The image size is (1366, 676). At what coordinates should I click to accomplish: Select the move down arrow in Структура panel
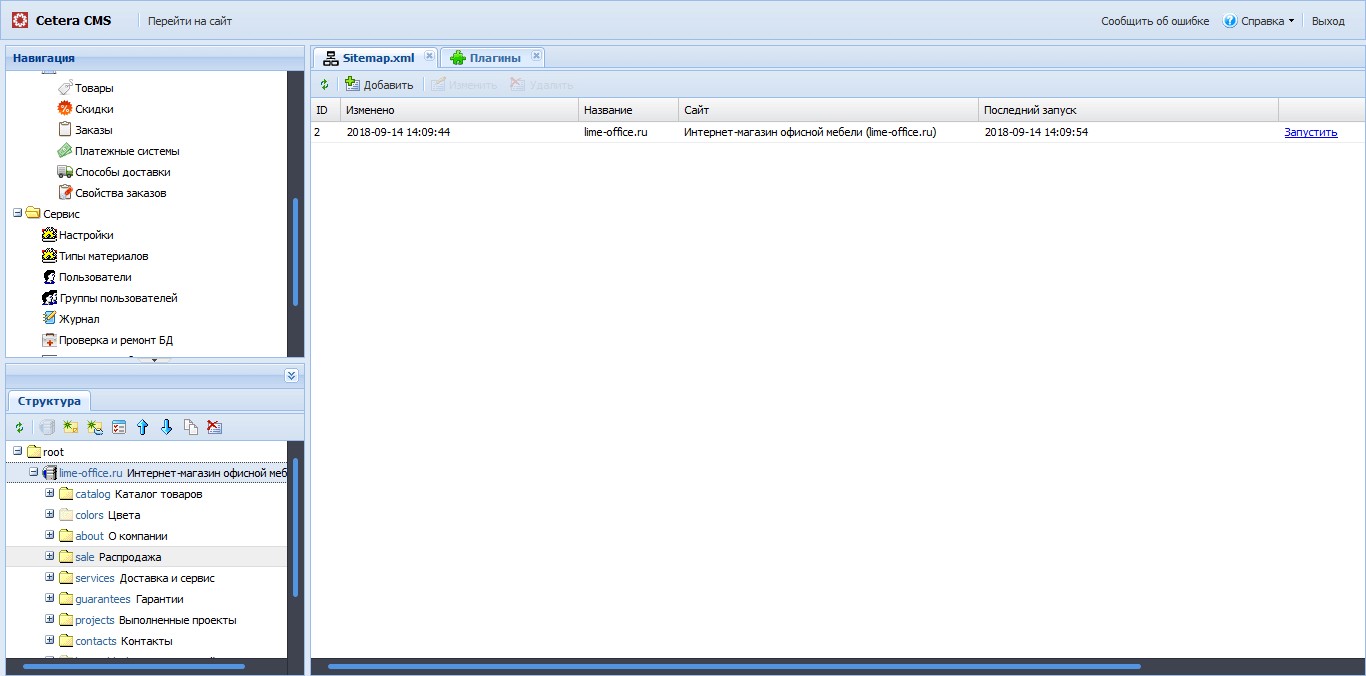click(x=167, y=426)
